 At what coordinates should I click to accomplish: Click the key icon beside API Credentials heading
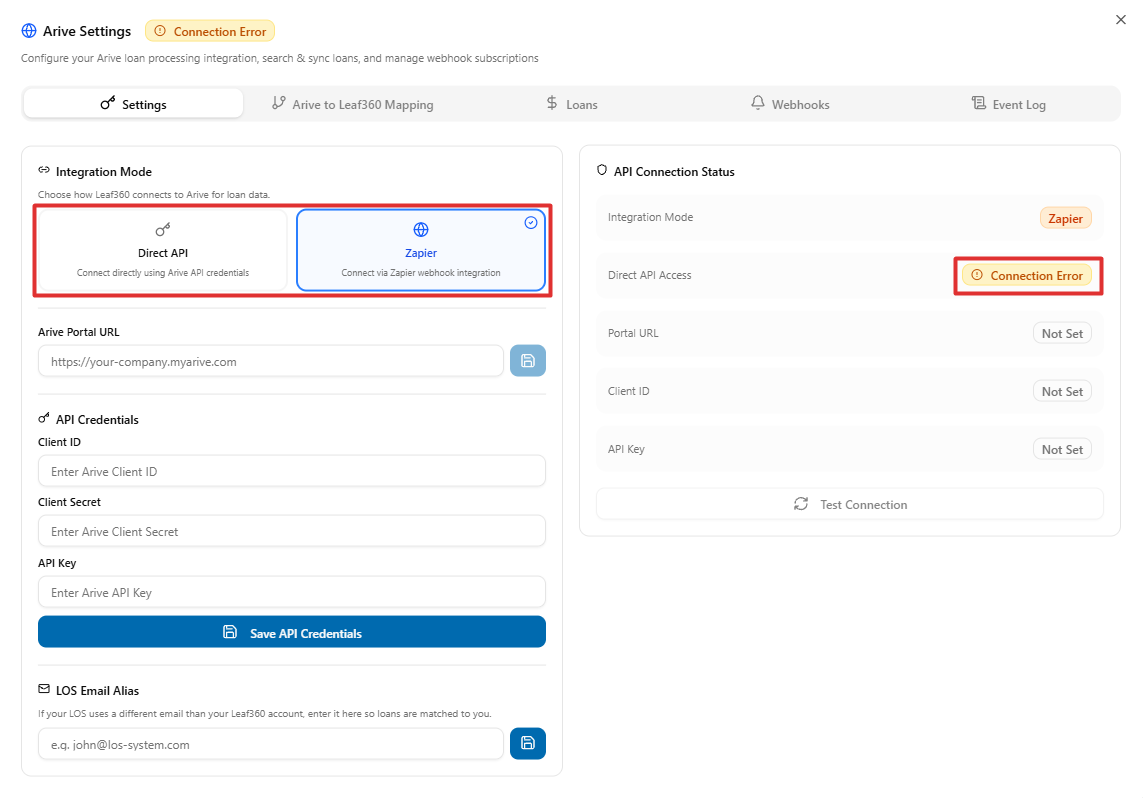pyautogui.click(x=44, y=418)
